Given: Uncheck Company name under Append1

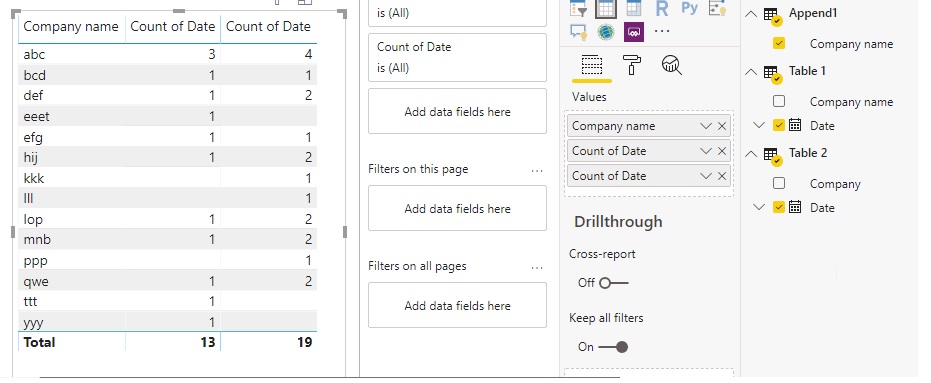Looking at the screenshot, I should (779, 43).
